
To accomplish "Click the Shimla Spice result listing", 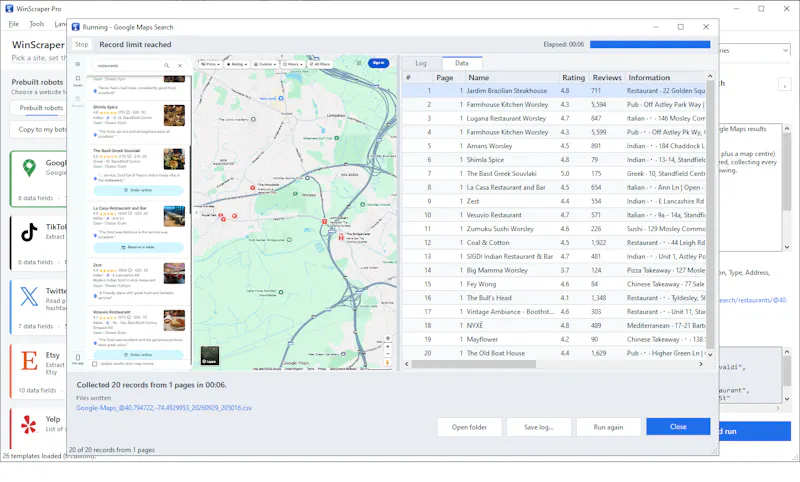I will (138, 121).
